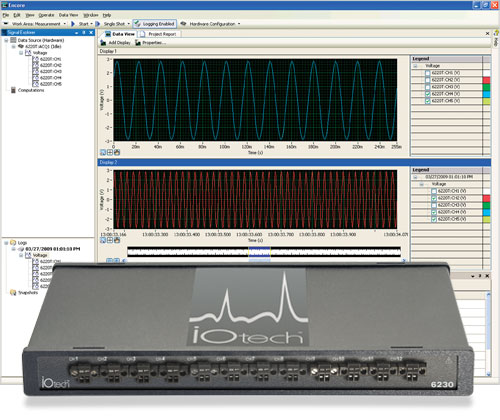Image resolution: width=500 pixels, height=420 pixels.
Task: Collapse Voltage group in Display 1 legend
Action: 415,66
